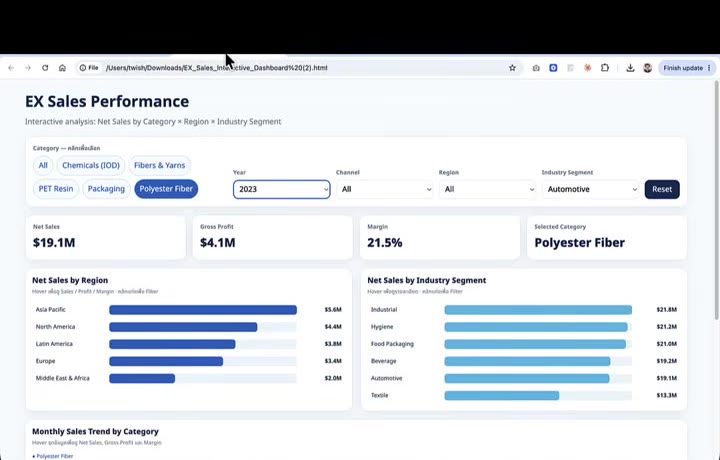
Task: Click the Reset button
Action: point(662,189)
